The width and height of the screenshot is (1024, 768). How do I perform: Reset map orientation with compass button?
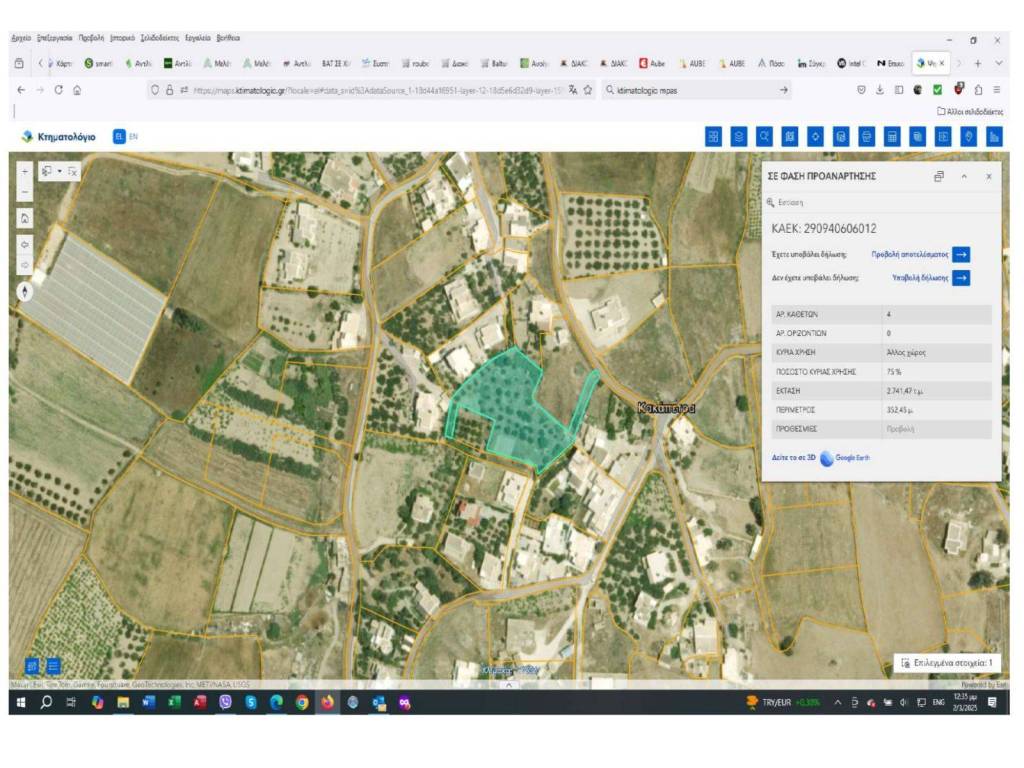(x=25, y=292)
